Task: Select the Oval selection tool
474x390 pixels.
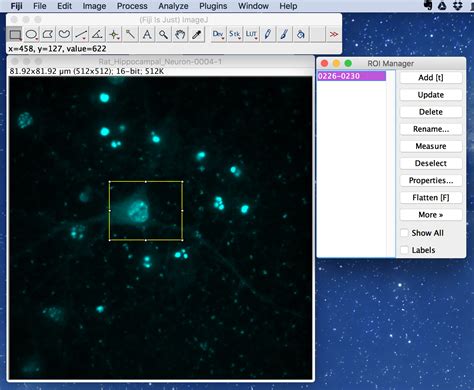Action: (x=31, y=34)
